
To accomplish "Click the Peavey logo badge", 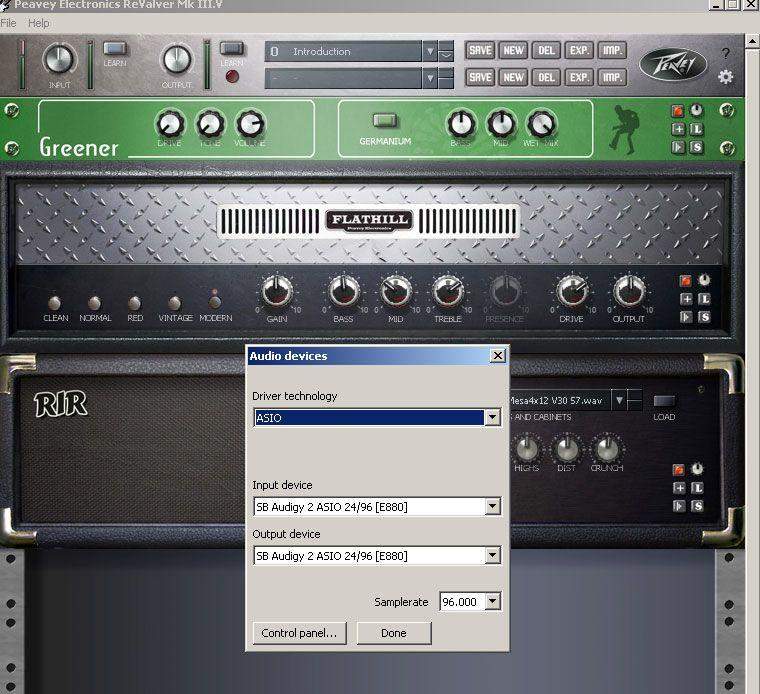I will pyautogui.click(x=673, y=64).
